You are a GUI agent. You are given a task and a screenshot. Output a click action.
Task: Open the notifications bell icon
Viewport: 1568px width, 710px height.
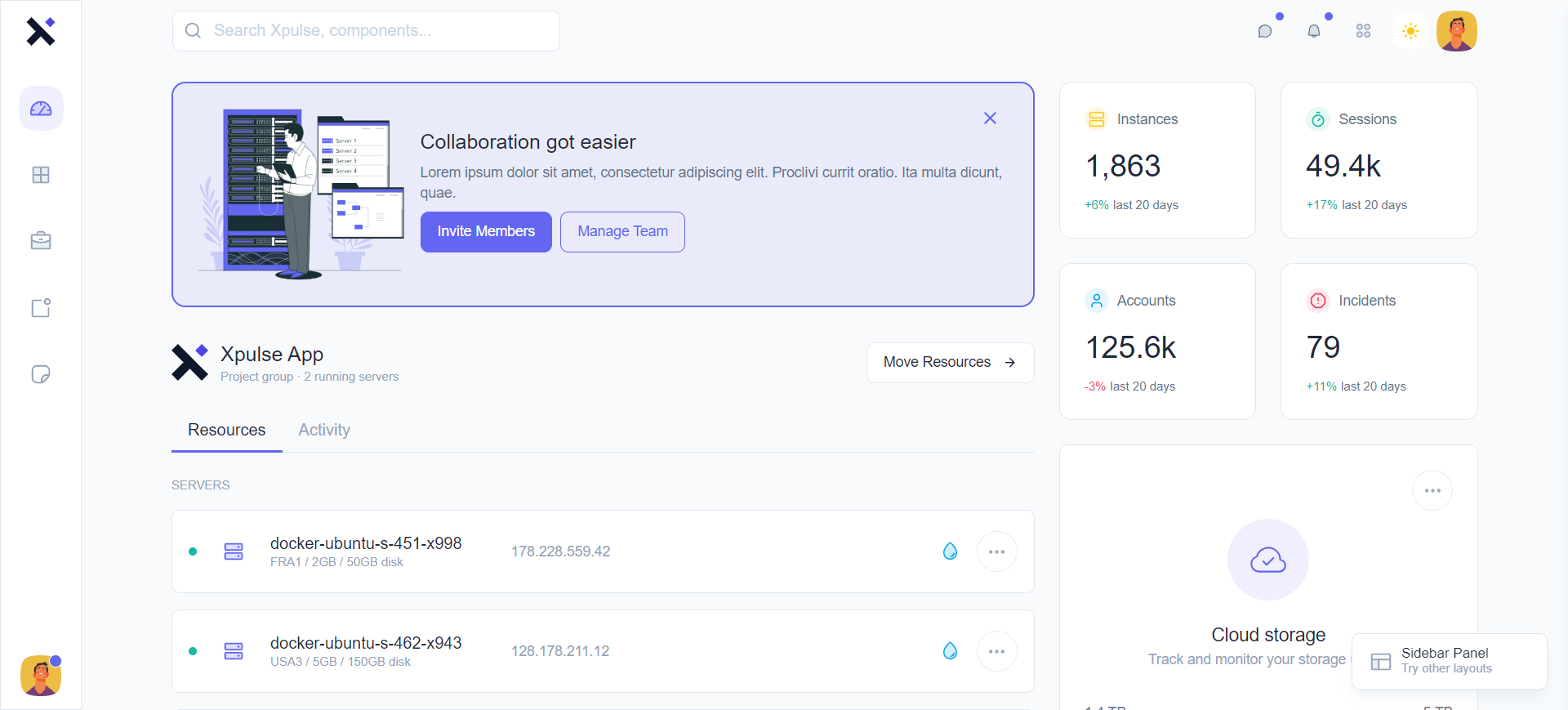point(1314,31)
